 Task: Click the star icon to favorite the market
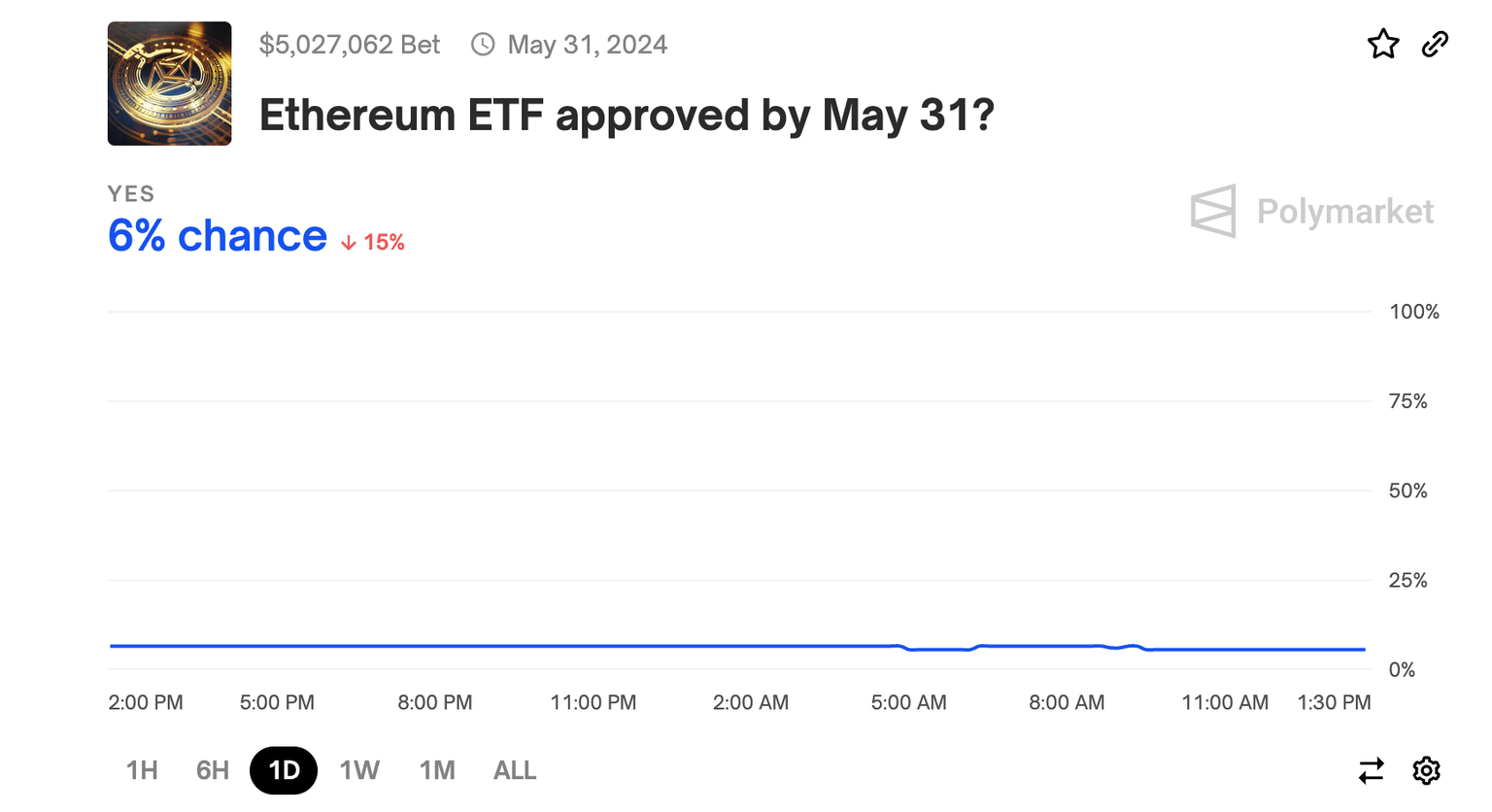(x=1383, y=44)
